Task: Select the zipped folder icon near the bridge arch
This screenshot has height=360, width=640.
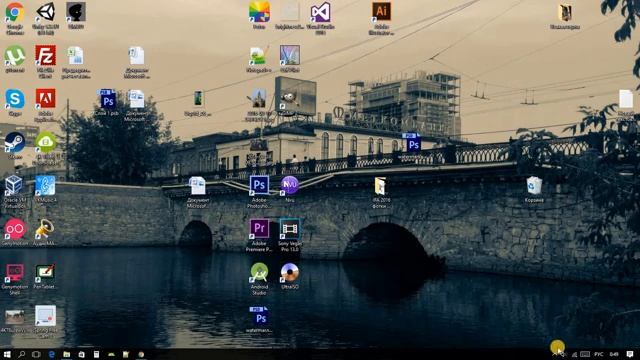Action: click(380, 186)
